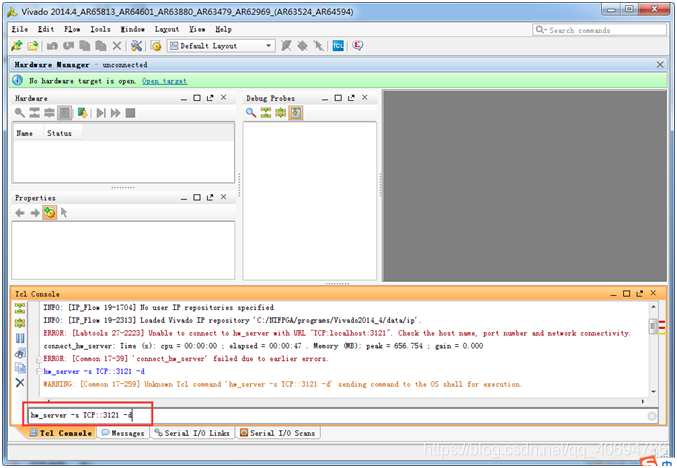The image size is (677, 468).
Task: Open the Default Layout dropdown
Action: tap(221, 46)
